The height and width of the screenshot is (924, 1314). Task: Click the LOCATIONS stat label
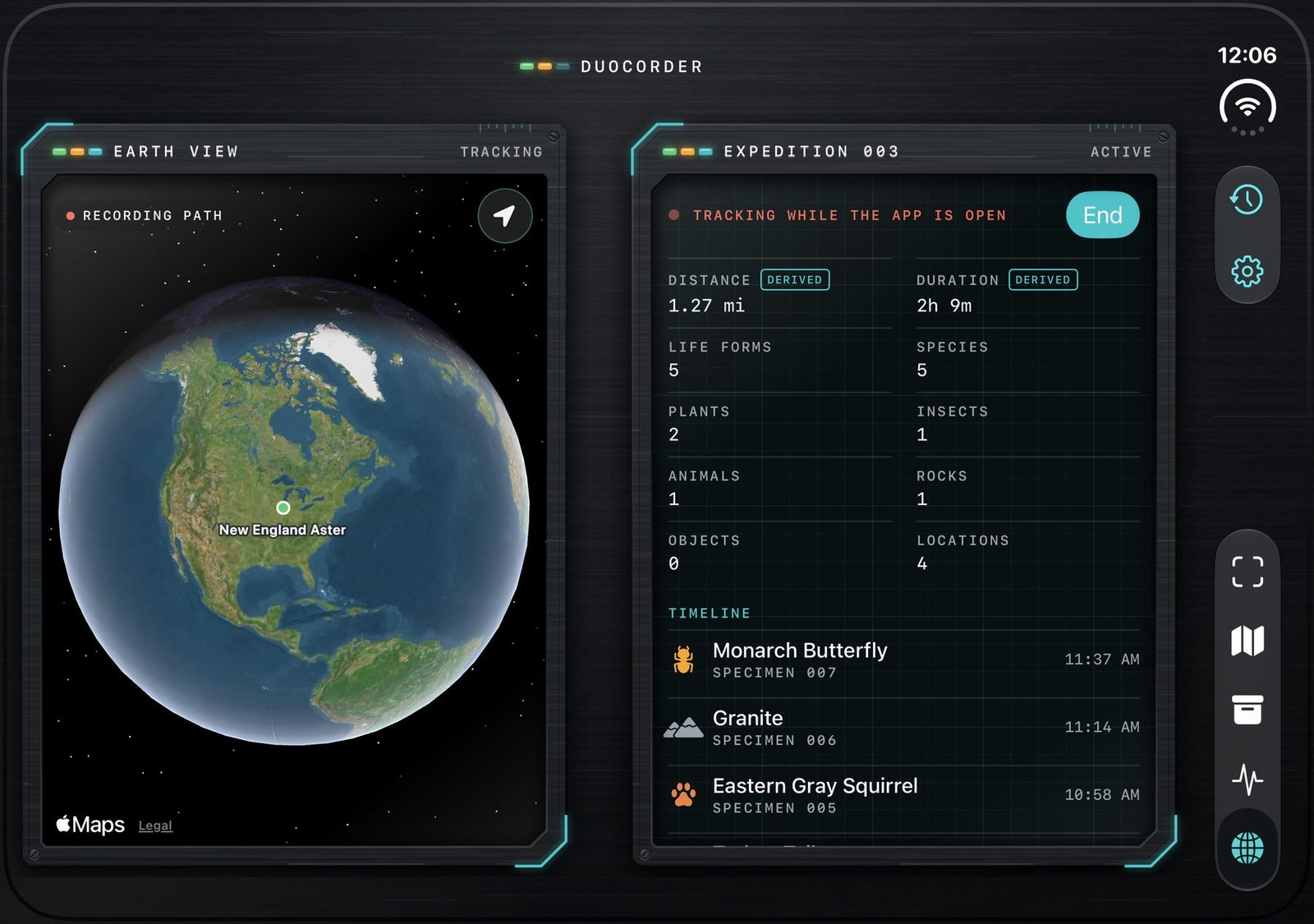pos(963,540)
